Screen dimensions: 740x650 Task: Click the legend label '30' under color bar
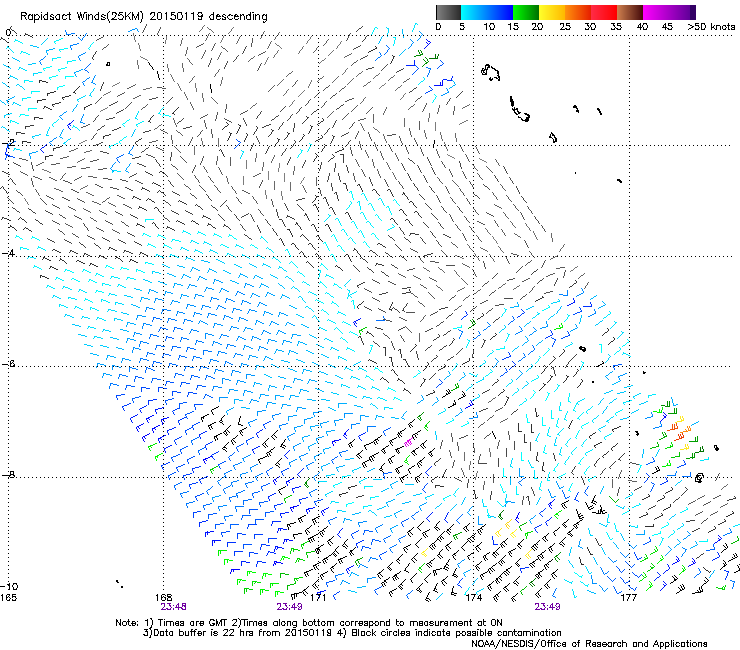tap(590, 26)
